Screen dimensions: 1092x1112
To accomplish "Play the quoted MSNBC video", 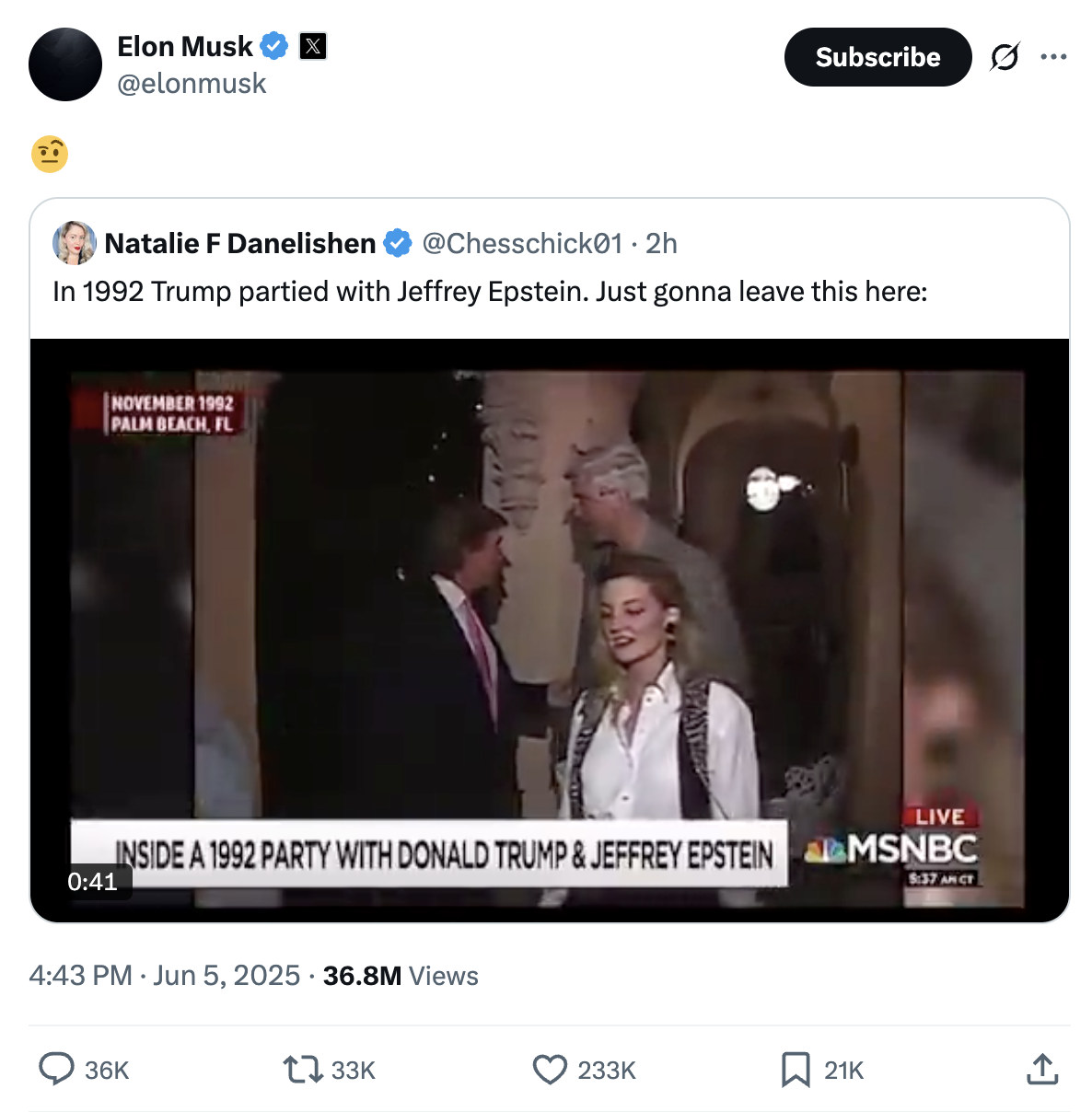I will [550, 631].
